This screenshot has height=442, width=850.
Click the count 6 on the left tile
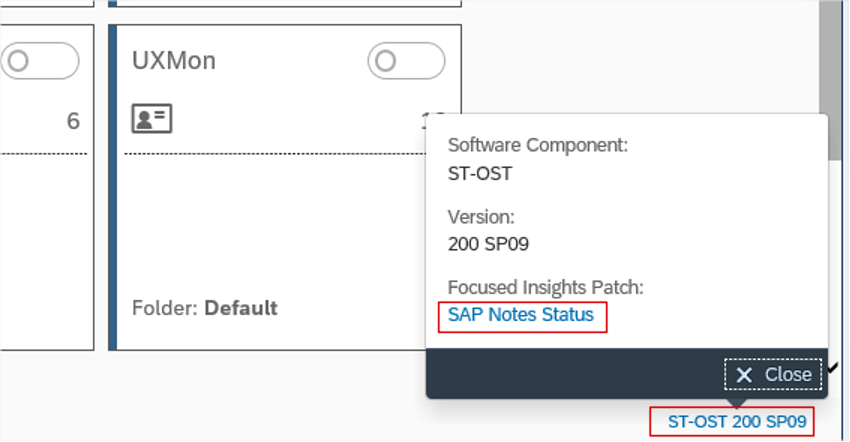(72, 121)
